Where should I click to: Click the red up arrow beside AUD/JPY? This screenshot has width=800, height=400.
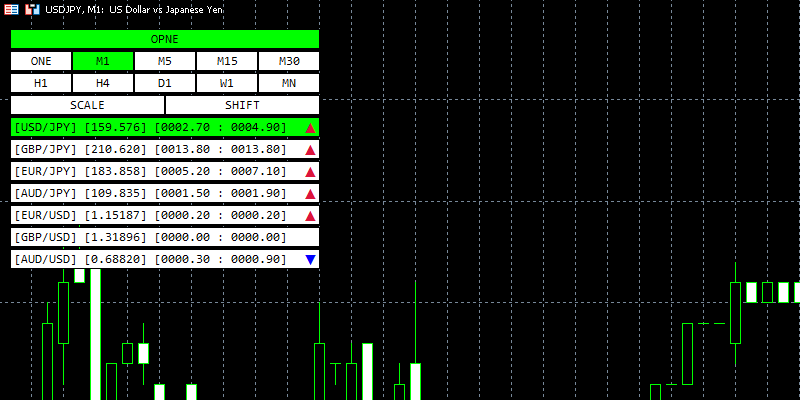tap(310, 194)
